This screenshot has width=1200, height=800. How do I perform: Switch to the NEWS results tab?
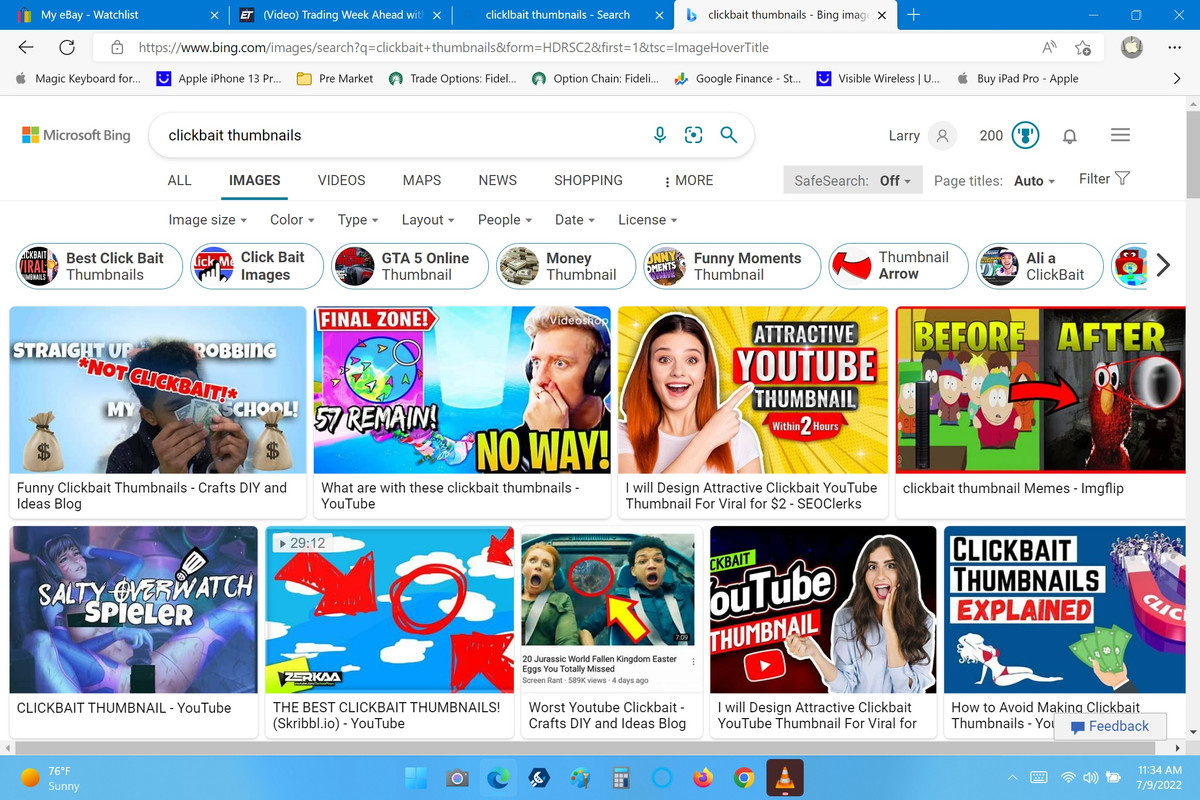tap(498, 181)
